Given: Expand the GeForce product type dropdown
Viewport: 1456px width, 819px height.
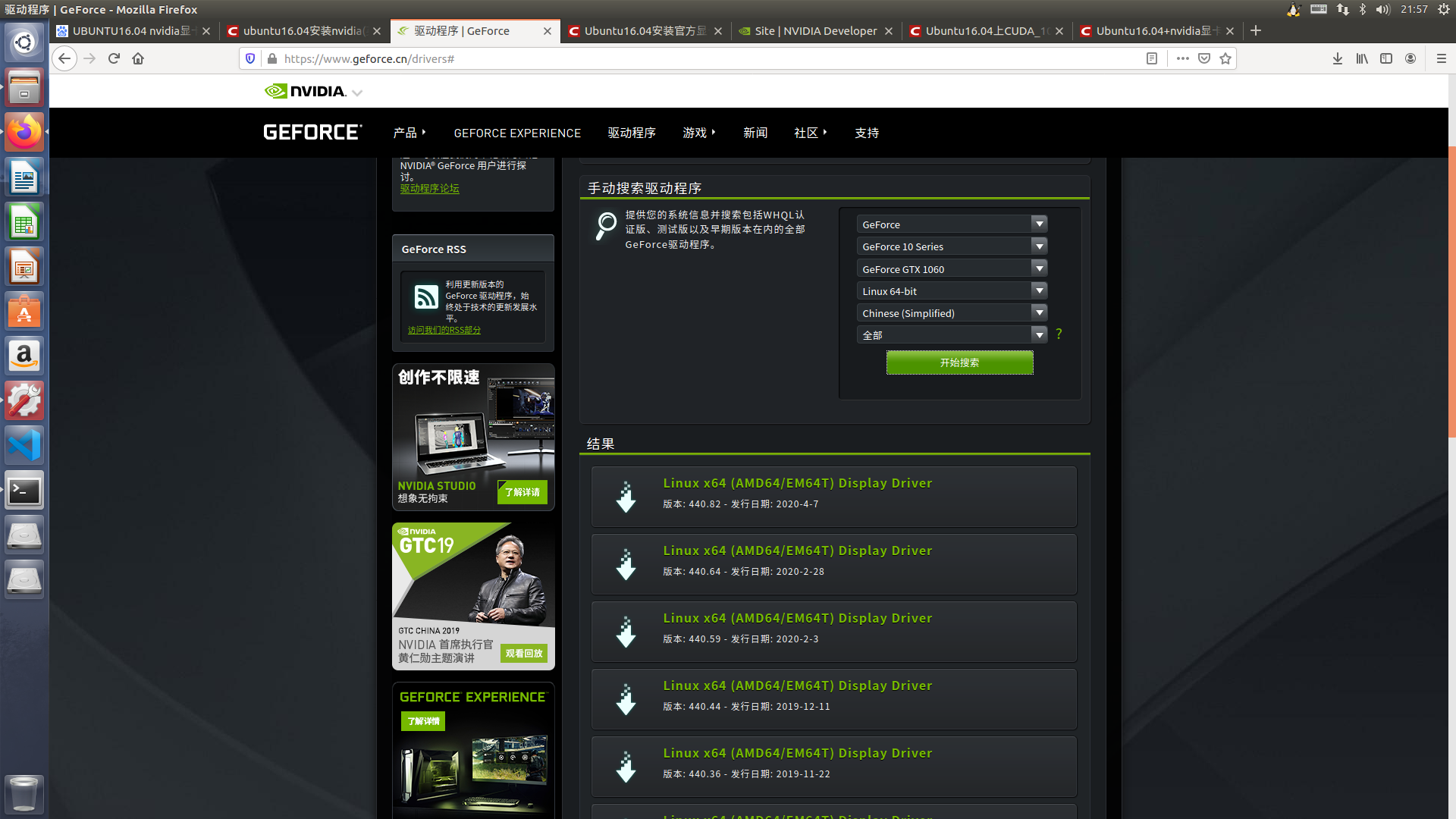Looking at the screenshot, I should point(952,224).
